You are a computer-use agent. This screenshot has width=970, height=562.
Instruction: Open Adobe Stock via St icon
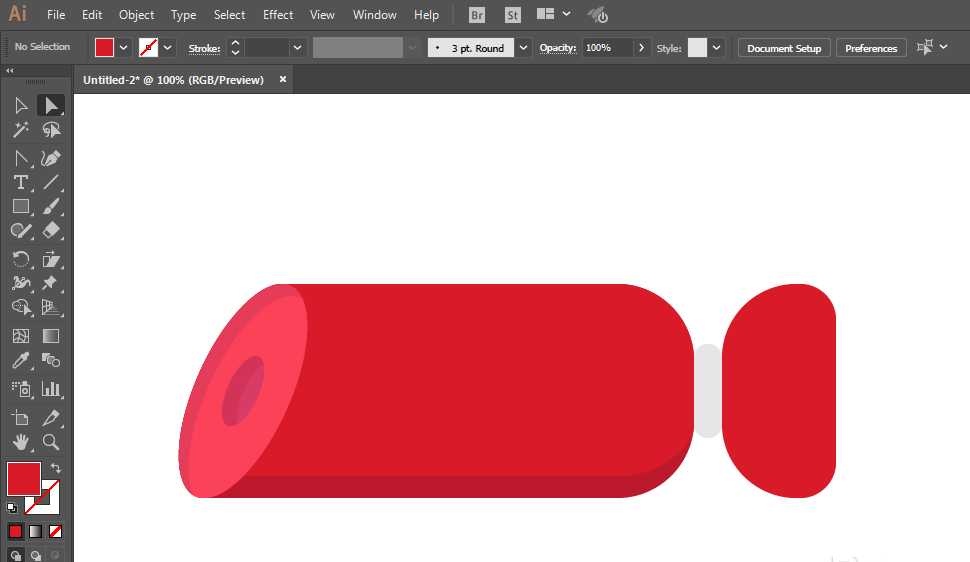512,15
